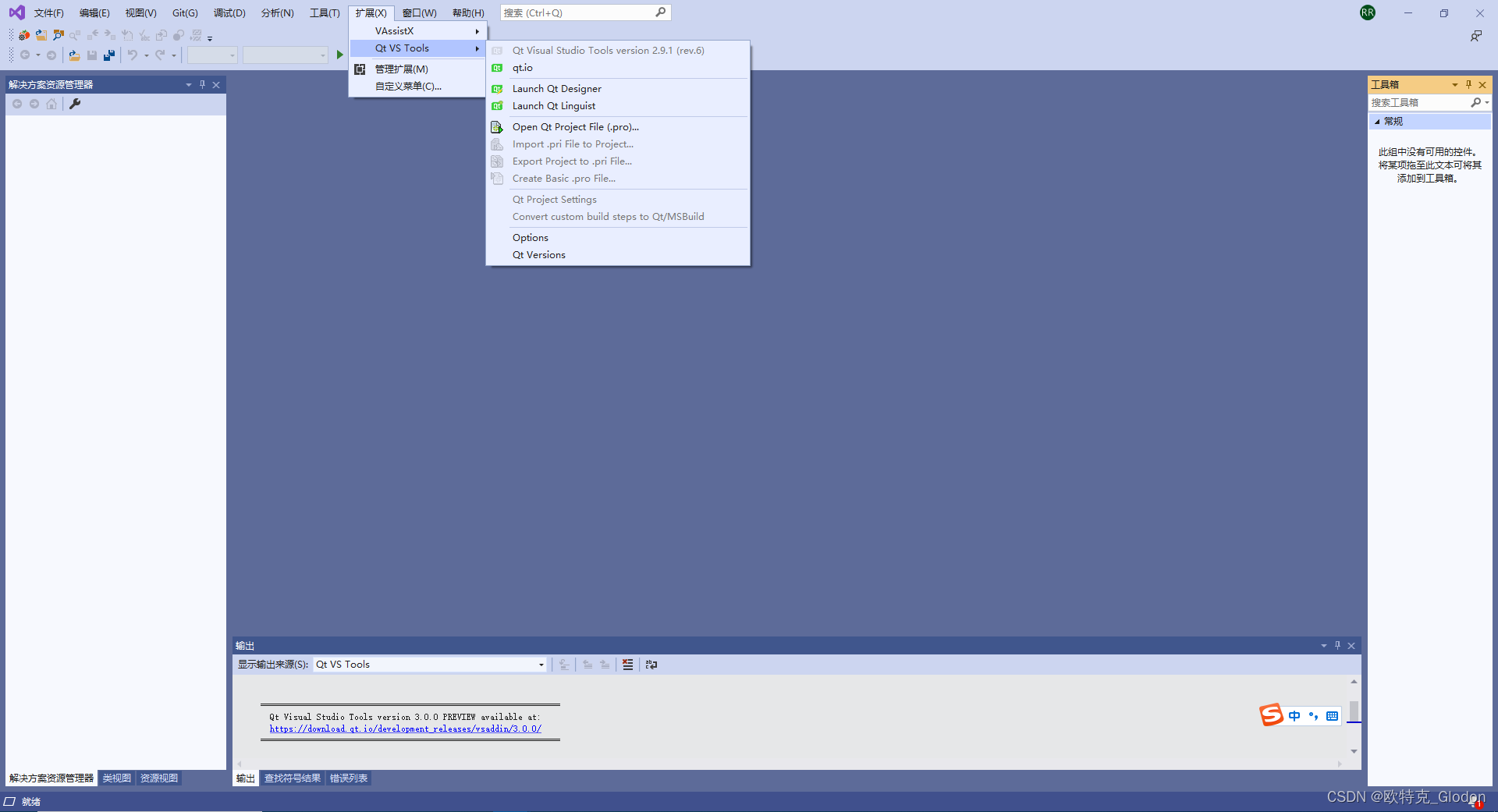The image size is (1498, 812).
Task: Open navigate backward history dropdown arrow
Action: click(x=37, y=55)
